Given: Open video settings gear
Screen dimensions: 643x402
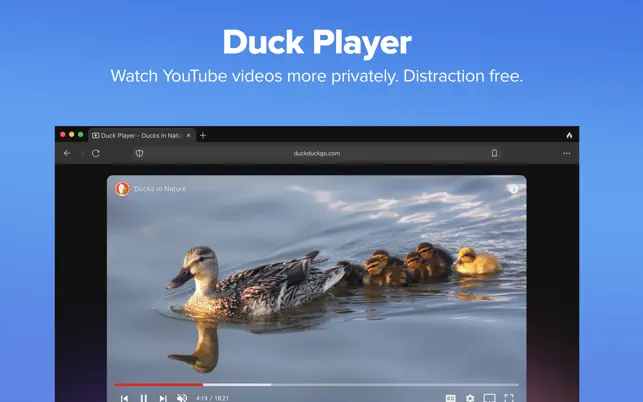Looking at the screenshot, I should (470, 398).
